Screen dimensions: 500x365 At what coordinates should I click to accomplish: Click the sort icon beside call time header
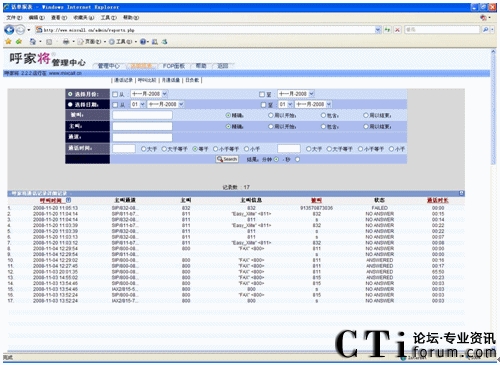click(x=68, y=200)
